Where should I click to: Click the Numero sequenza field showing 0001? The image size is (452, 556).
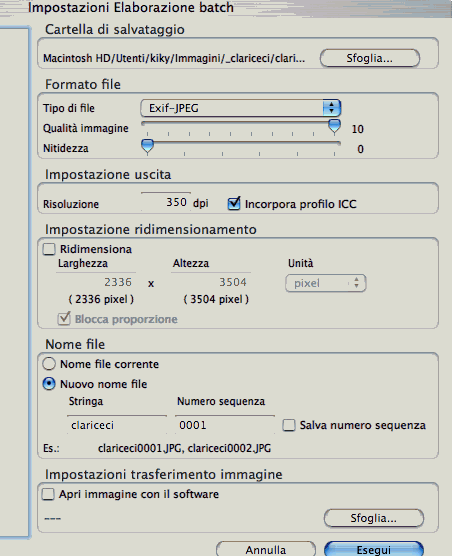[225, 425]
